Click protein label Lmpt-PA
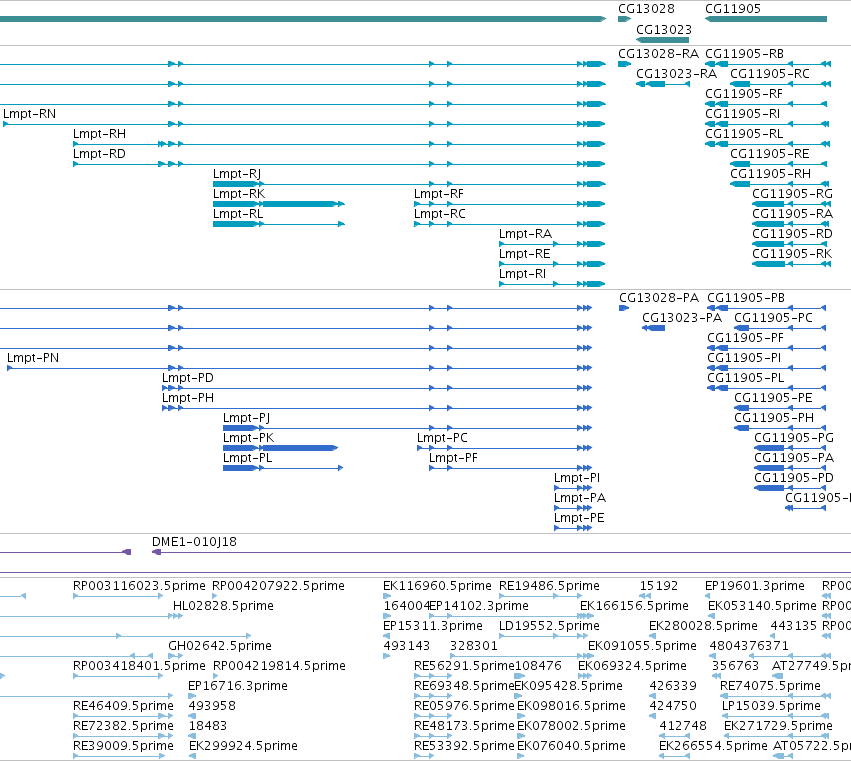Viewport: 851px width, 761px height. coord(580,498)
